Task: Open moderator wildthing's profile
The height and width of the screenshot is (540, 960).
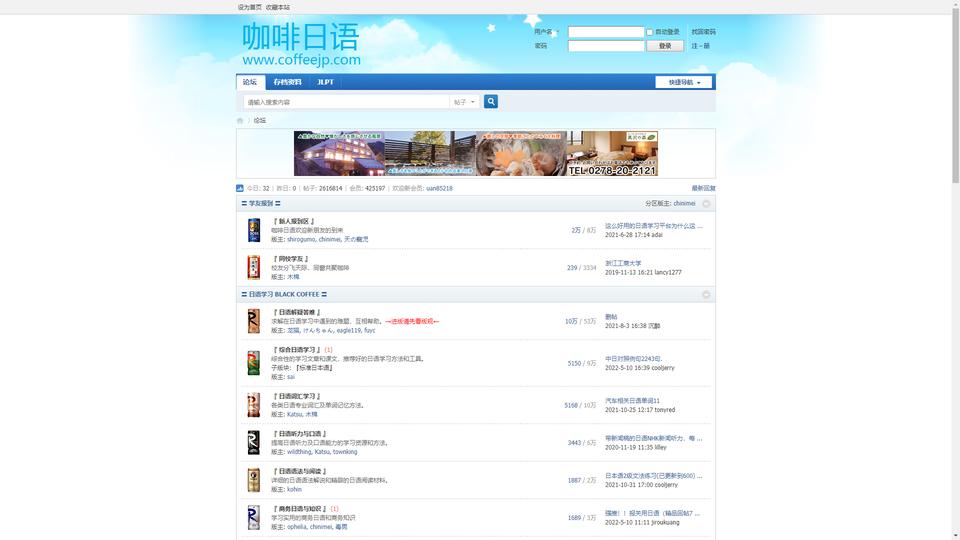Action: (x=299, y=452)
